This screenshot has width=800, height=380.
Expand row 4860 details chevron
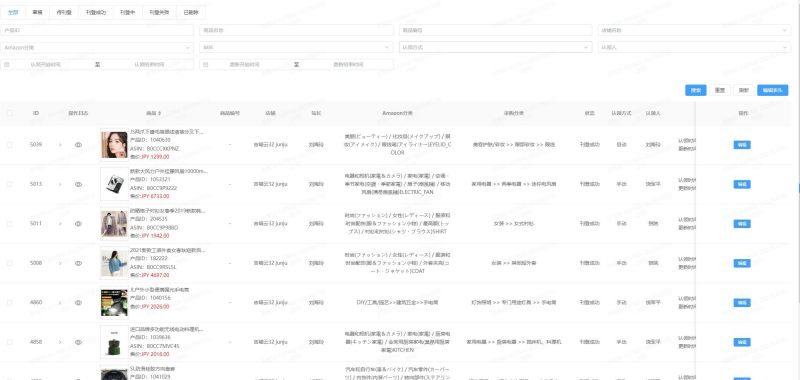click(x=60, y=302)
